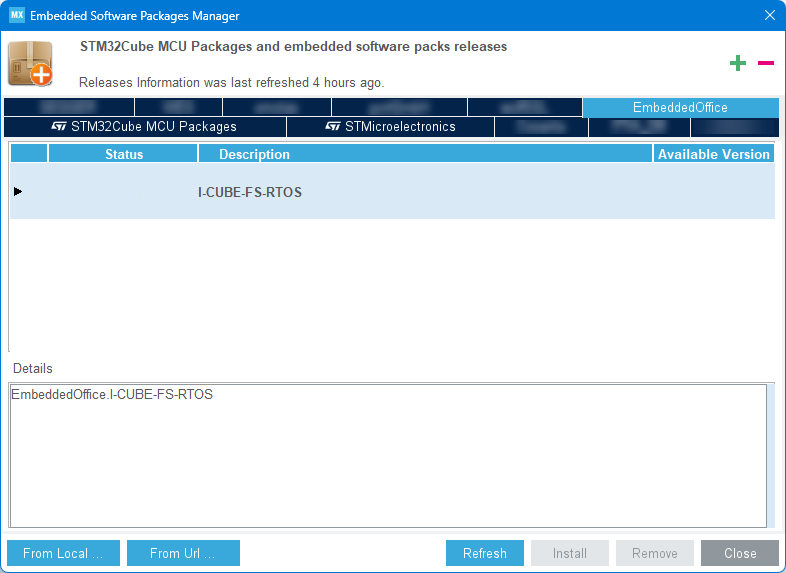Select the EmbeddedOffice tab
This screenshot has width=786, height=573.
pos(680,107)
